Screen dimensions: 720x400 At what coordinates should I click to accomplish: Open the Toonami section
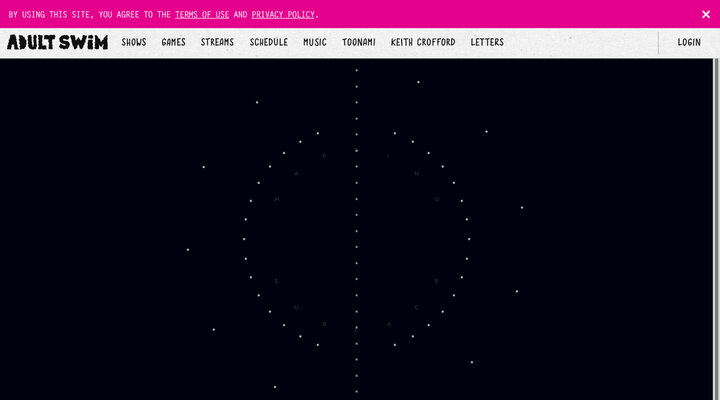[359, 42]
